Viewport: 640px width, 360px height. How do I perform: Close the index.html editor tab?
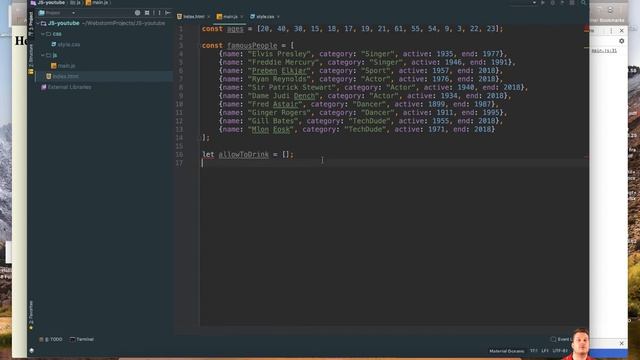pyautogui.click(x=208, y=17)
